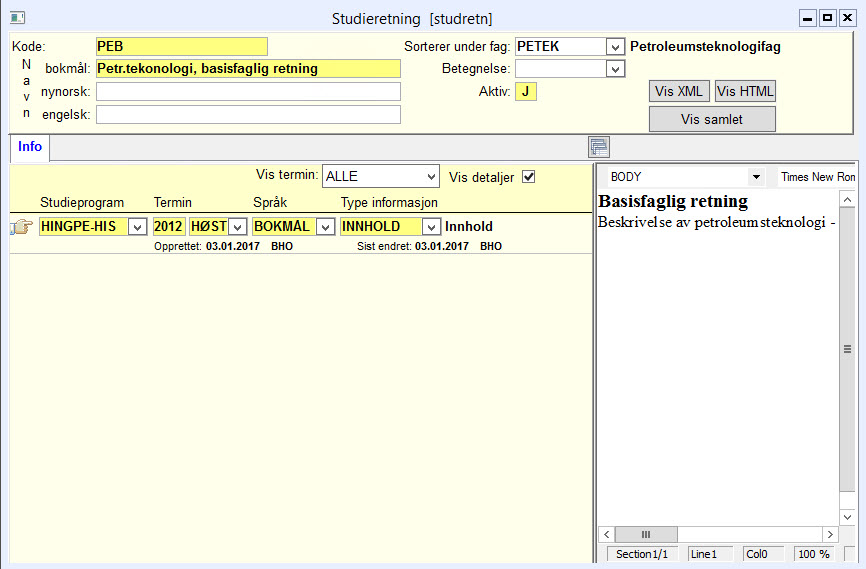Open the INNHOLD type informasjon dropdown
Image resolution: width=866 pixels, height=569 pixels.
[x=431, y=227]
